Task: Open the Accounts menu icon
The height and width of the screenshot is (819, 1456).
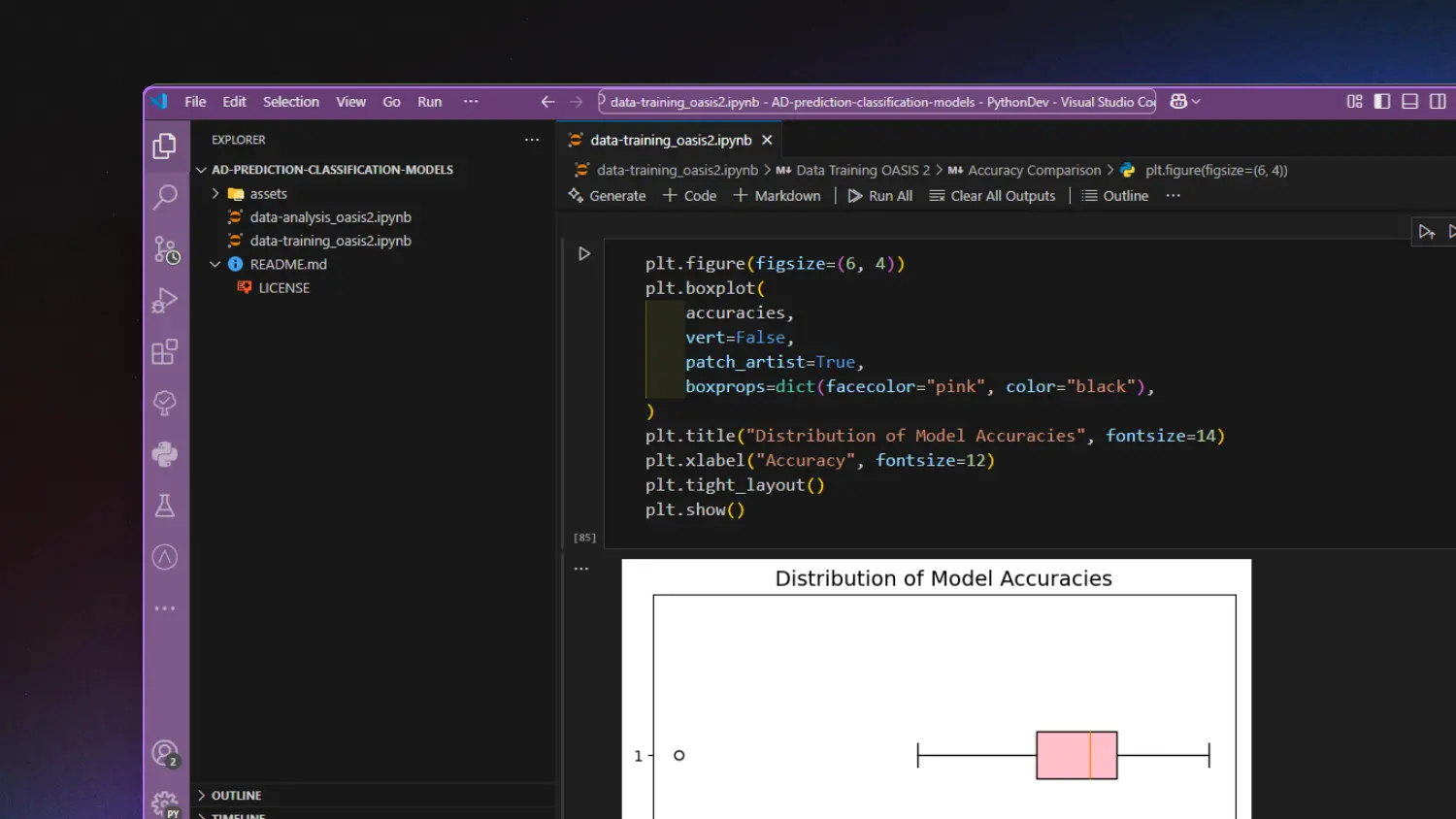Action: coord(165,753)
